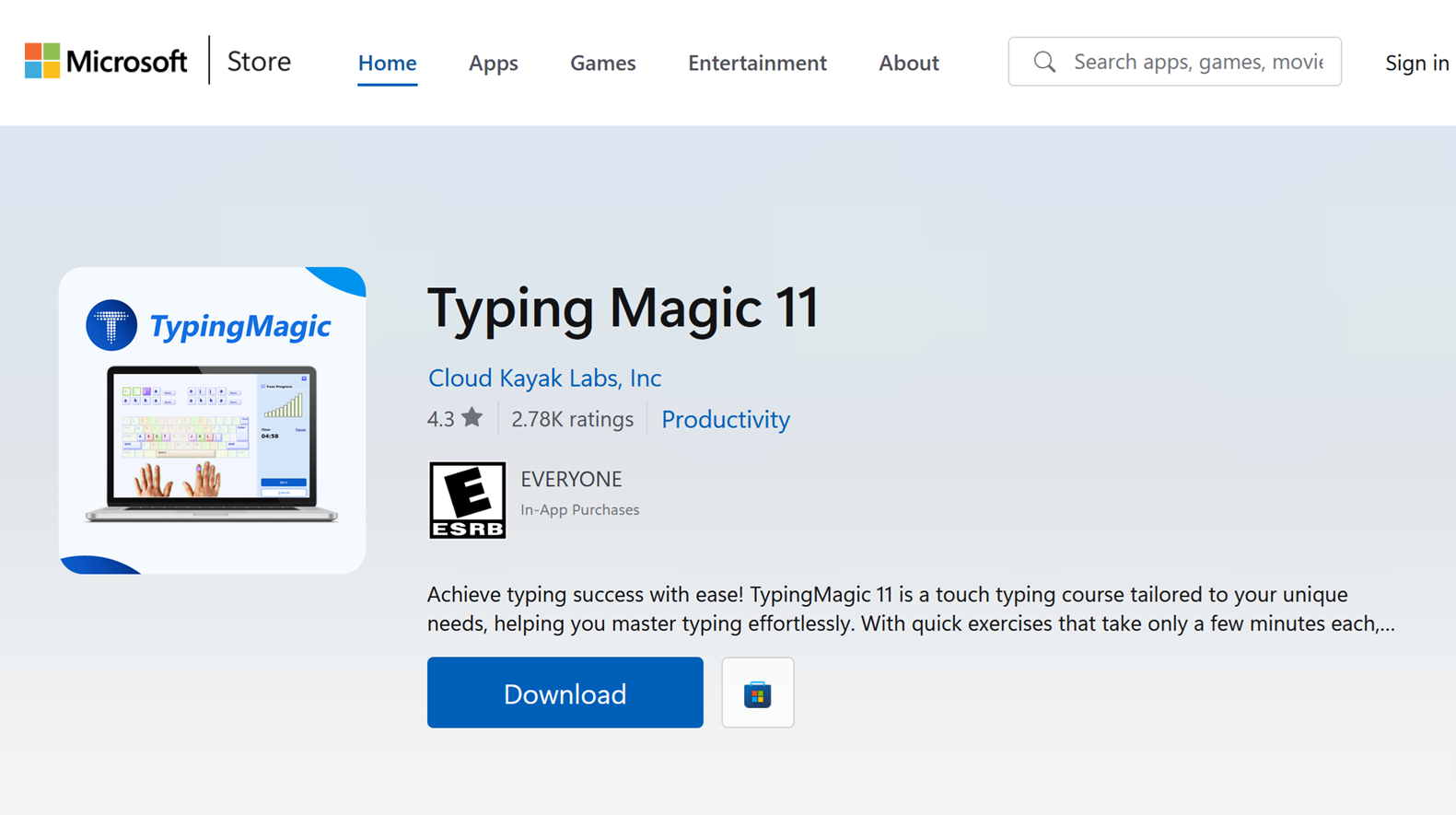Click the 4.3 star rating
Screen dimensions: 1456x815
[x=455, y=418]
